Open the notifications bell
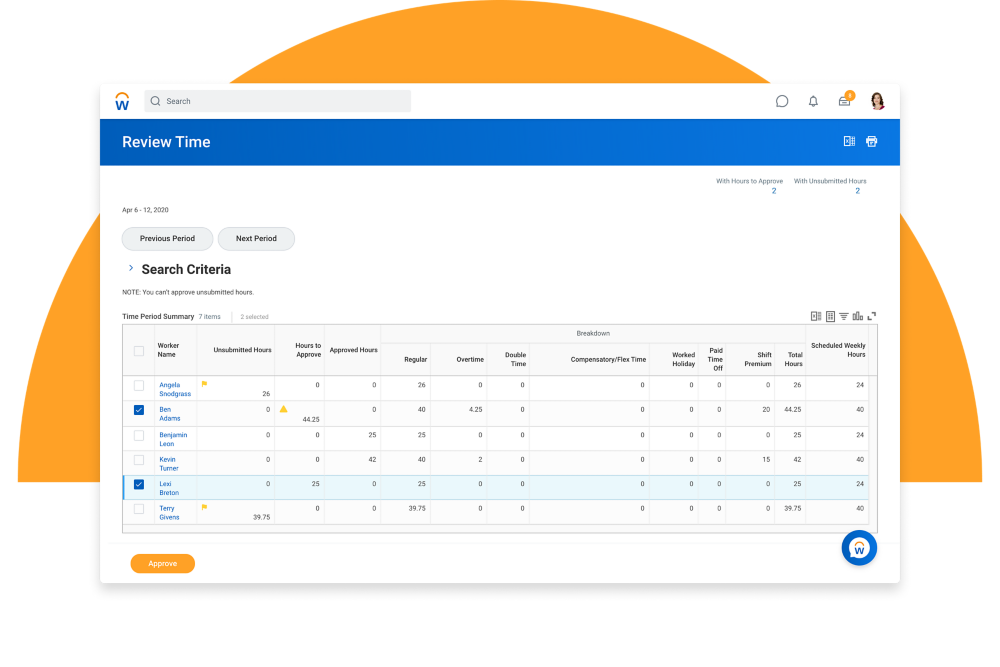Image resolution: width=1000 pixels, height=667 pixels. 813,101
